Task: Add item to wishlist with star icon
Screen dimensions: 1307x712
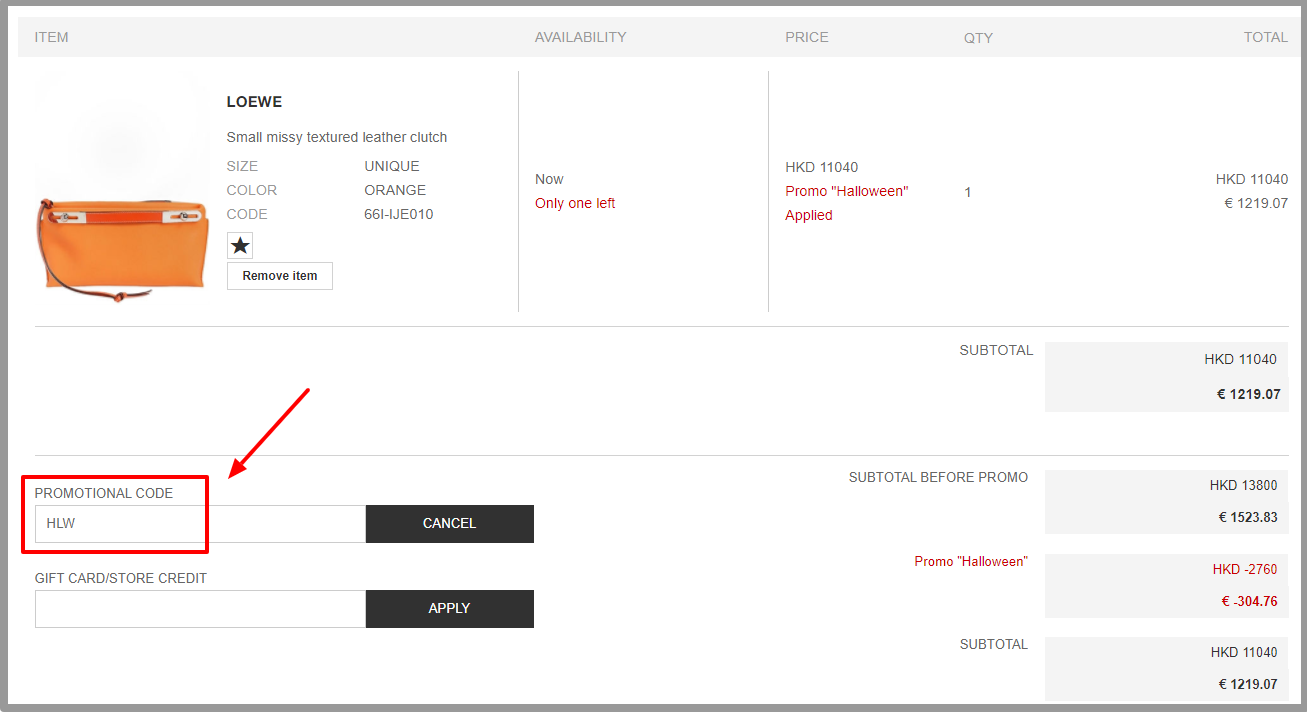Action: tap(240, 245)
